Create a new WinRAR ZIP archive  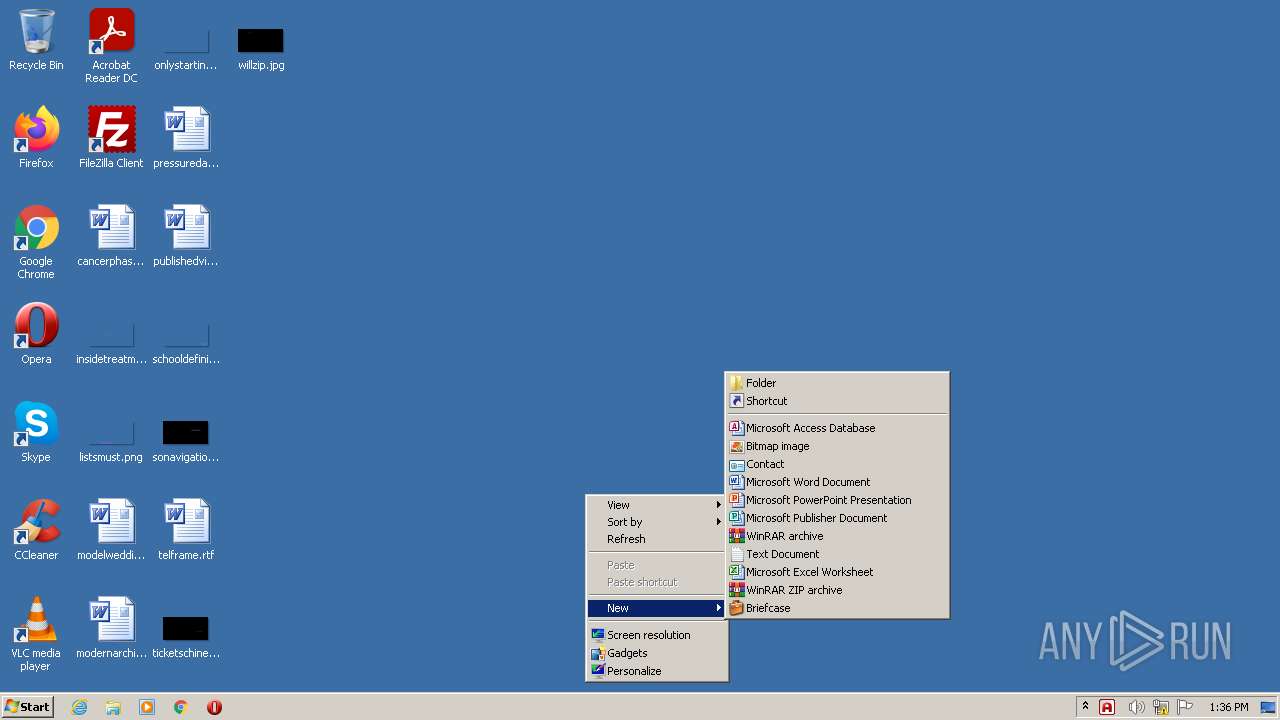(837, 590)
